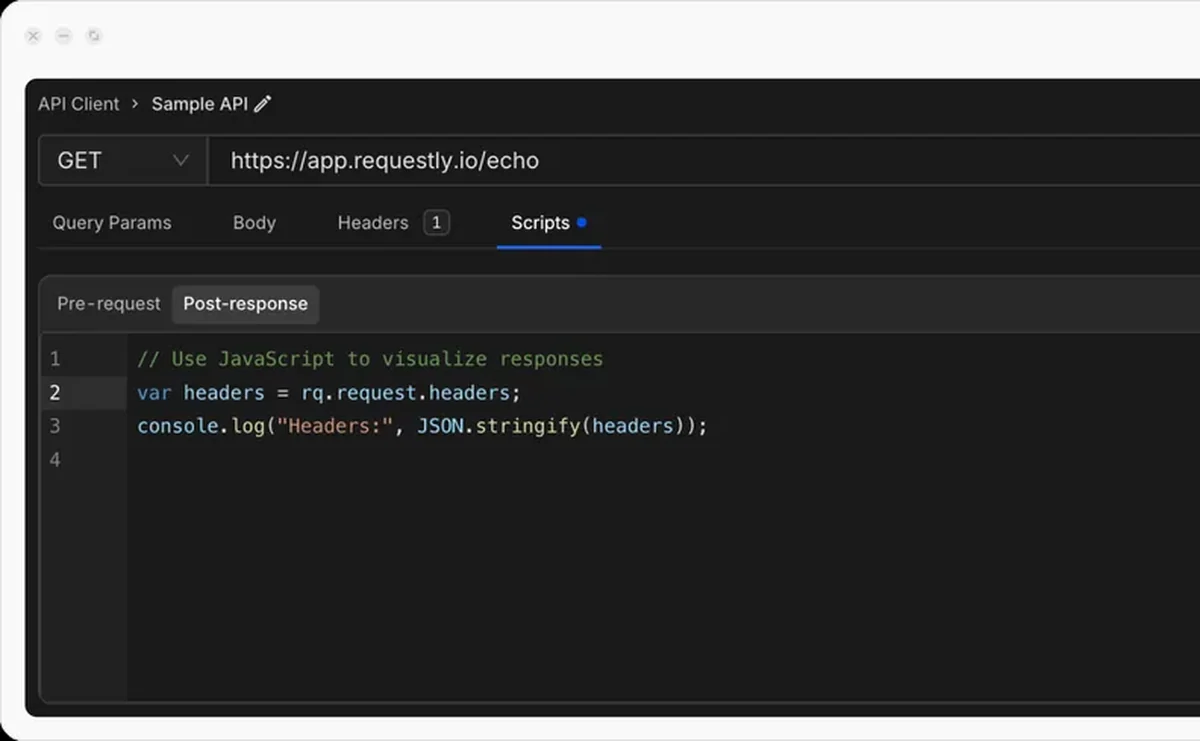Screen dimensions: 1200x741
Task: Click the URL field with app.requestly.io/echo
Action: pyautogui.click(x=704, y=161)
